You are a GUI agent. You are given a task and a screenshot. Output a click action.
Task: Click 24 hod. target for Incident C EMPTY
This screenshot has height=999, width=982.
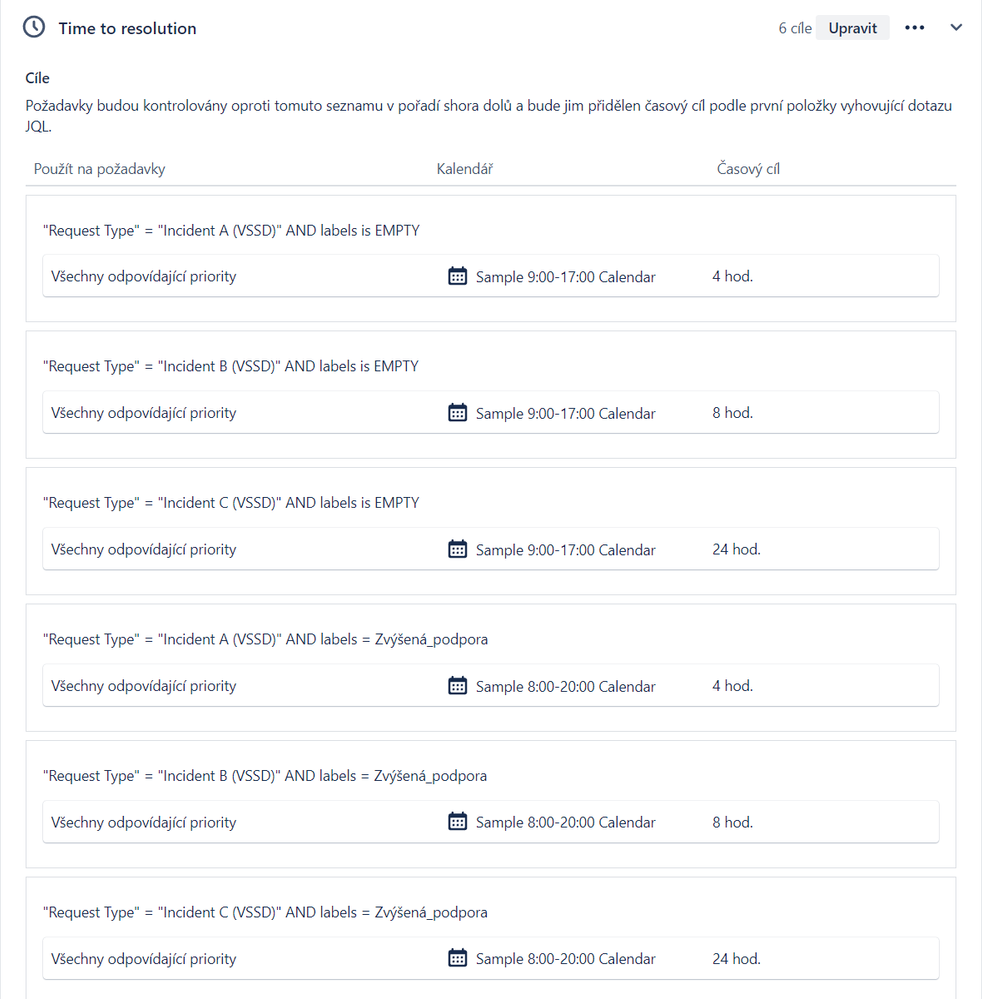[x=736, y=549]
